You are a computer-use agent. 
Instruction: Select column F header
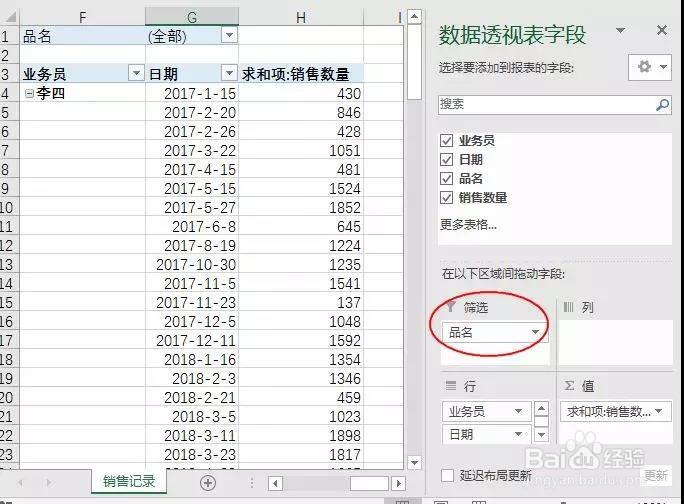pos(82,17)
